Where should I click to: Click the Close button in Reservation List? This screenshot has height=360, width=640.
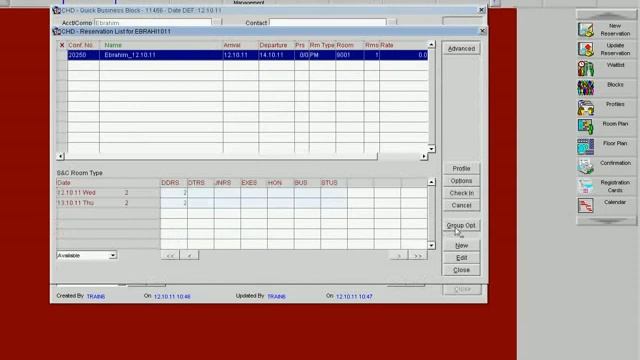pos(461,270)
